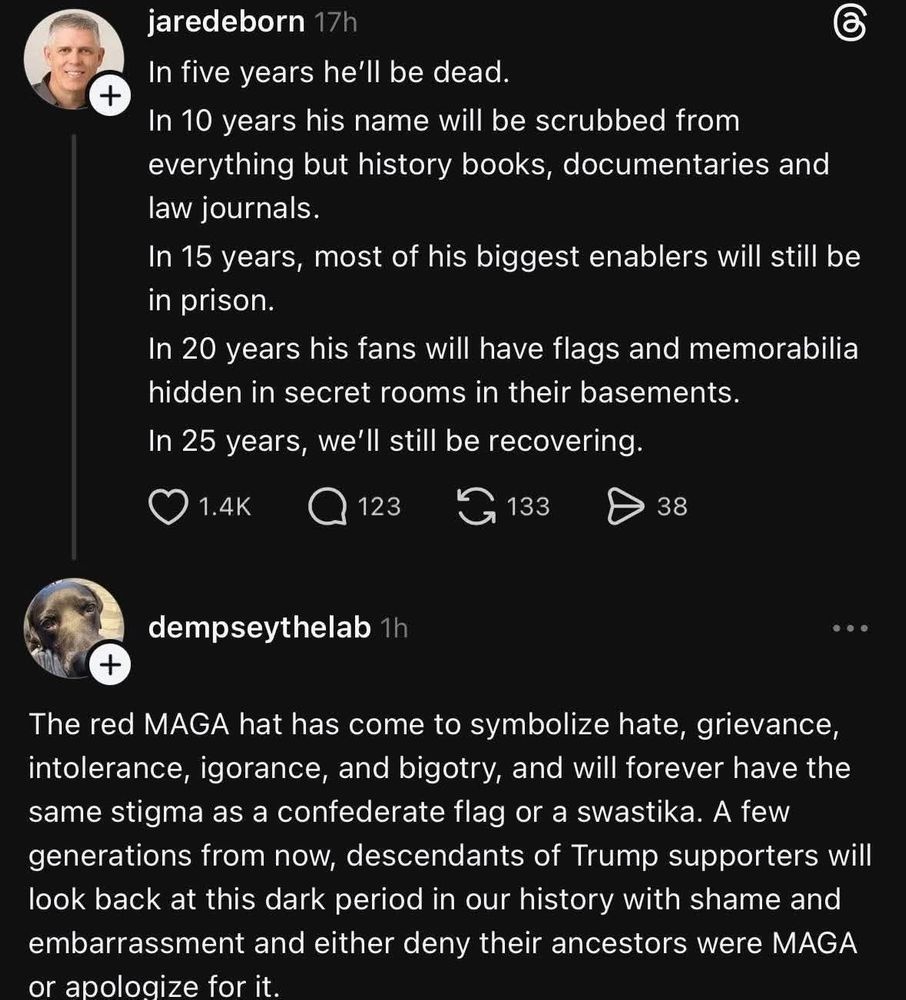View the 133 reposts count
This screenshot has height=1000, width=906.
[528, 507]
